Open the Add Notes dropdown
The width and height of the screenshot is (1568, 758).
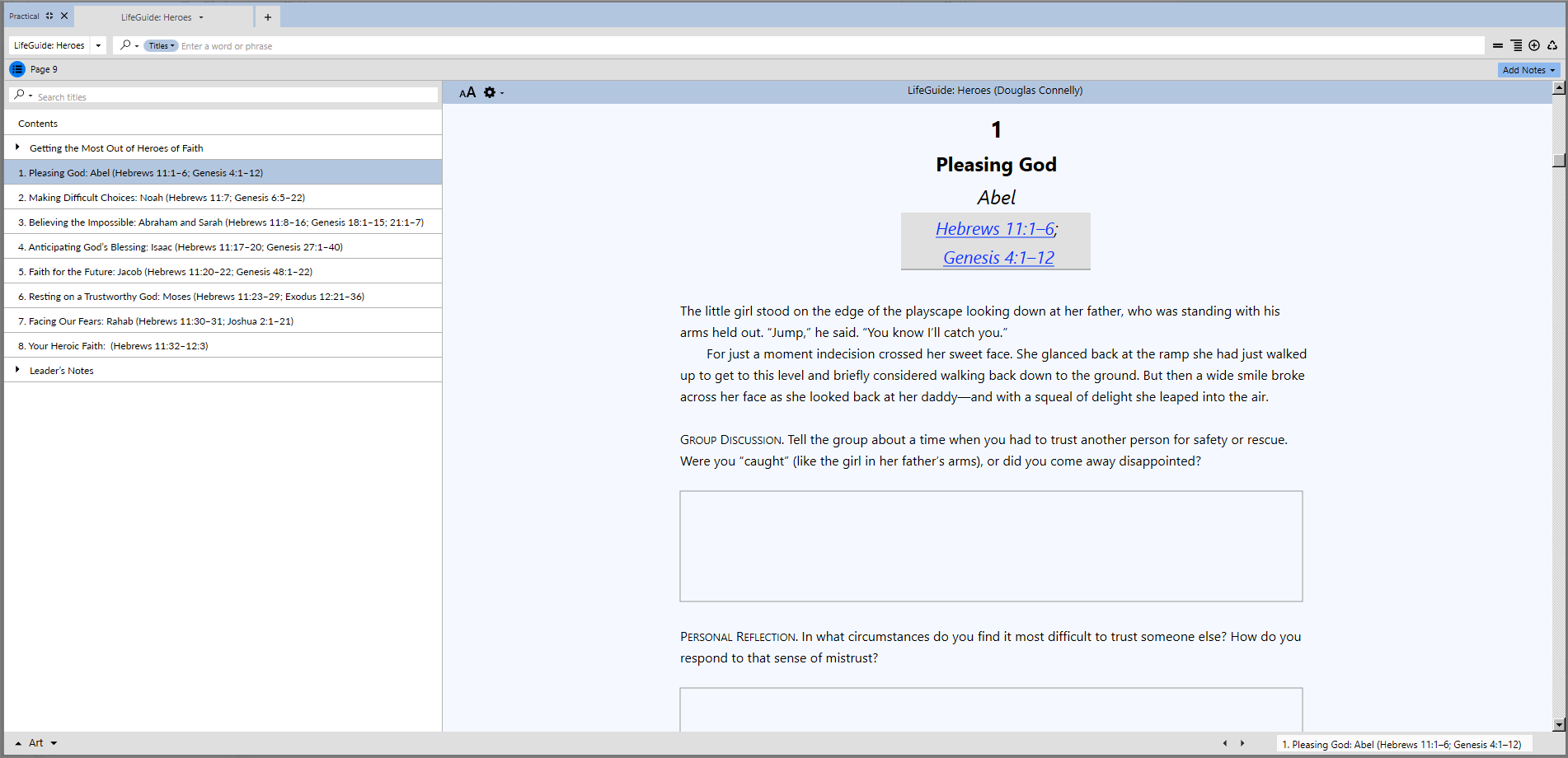[1528, 70]
